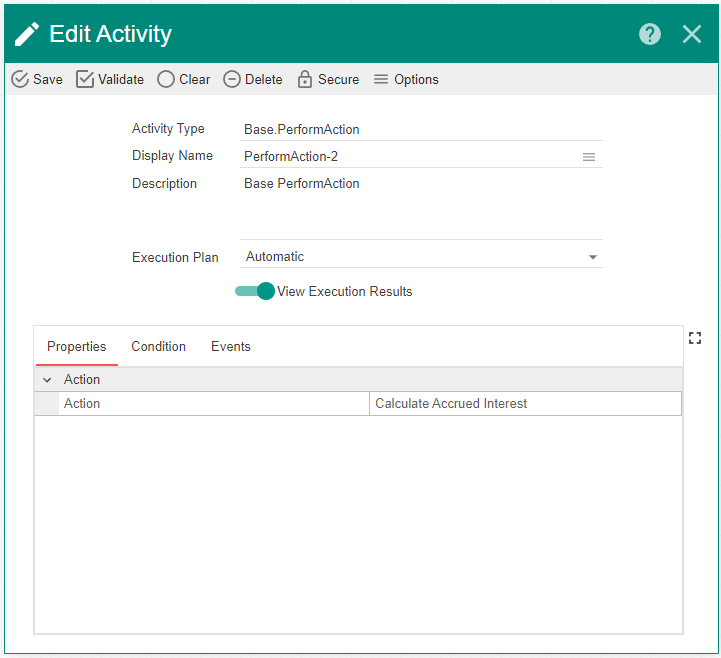
Task: Open the Options hamburger menu icon
Action: pos(381,79)
